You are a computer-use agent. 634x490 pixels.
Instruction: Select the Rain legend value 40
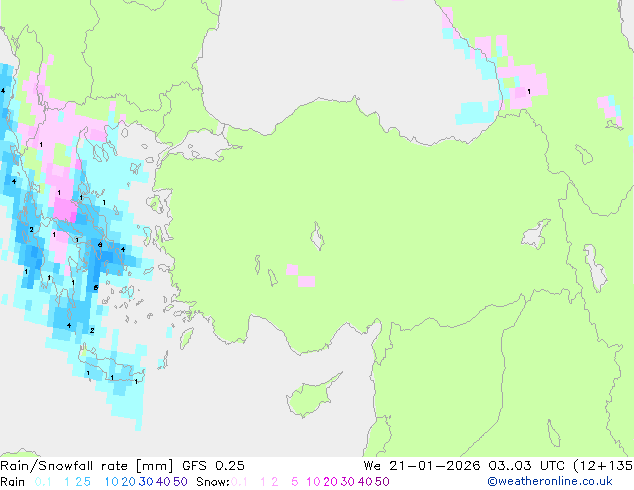tap(163, 482)
